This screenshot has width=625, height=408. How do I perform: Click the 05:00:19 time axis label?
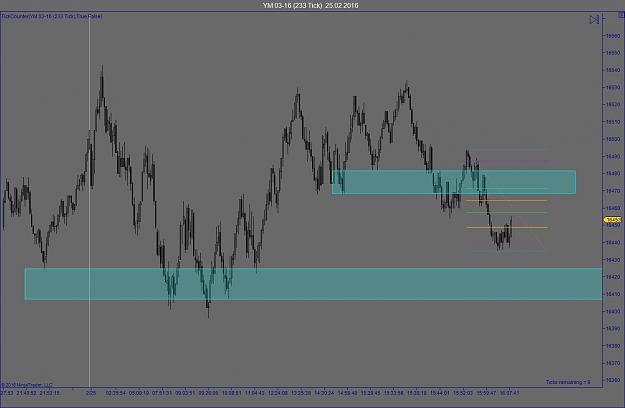click(x=138, y=393)
